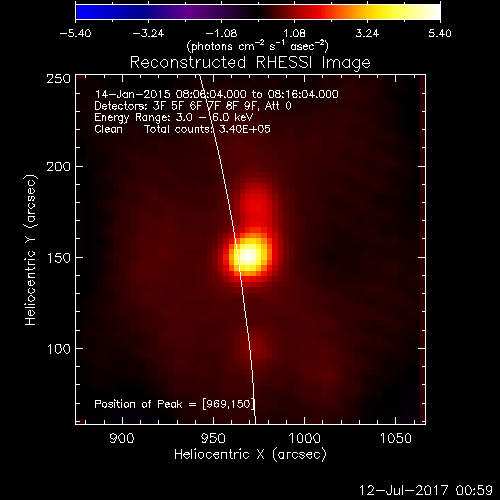
Task: Click the positive '5.40' colorbar label
Action: (440, 33)
